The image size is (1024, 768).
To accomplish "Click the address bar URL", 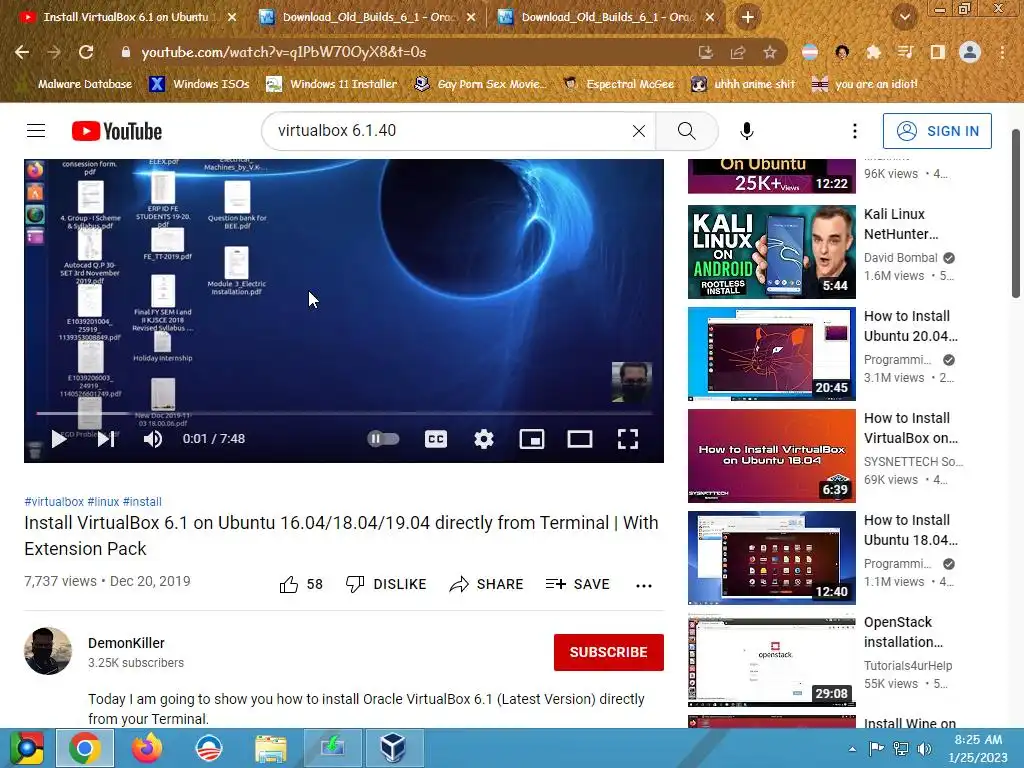I will [283, 52].
